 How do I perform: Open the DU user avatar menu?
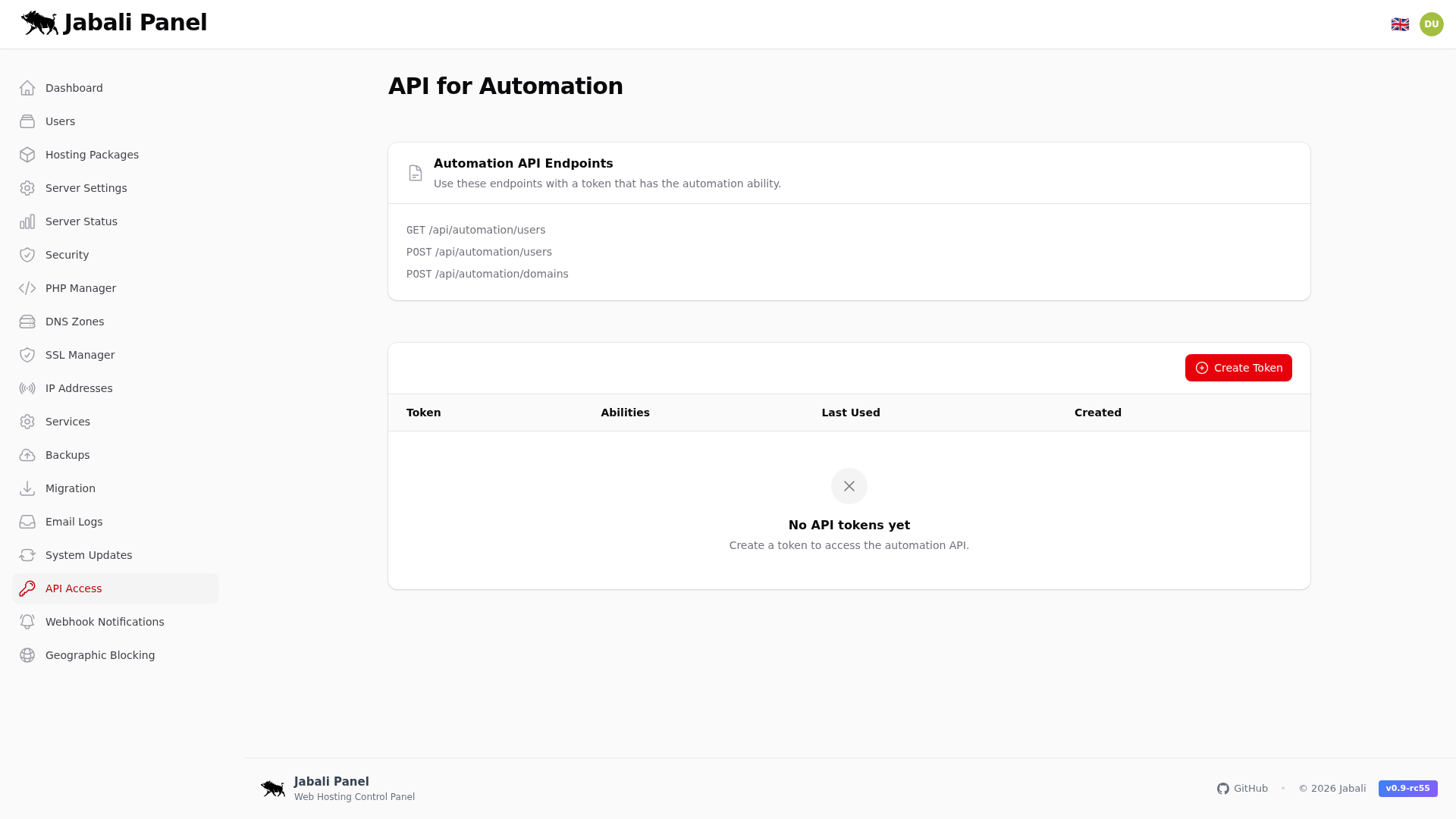[x=1431, y=24]
